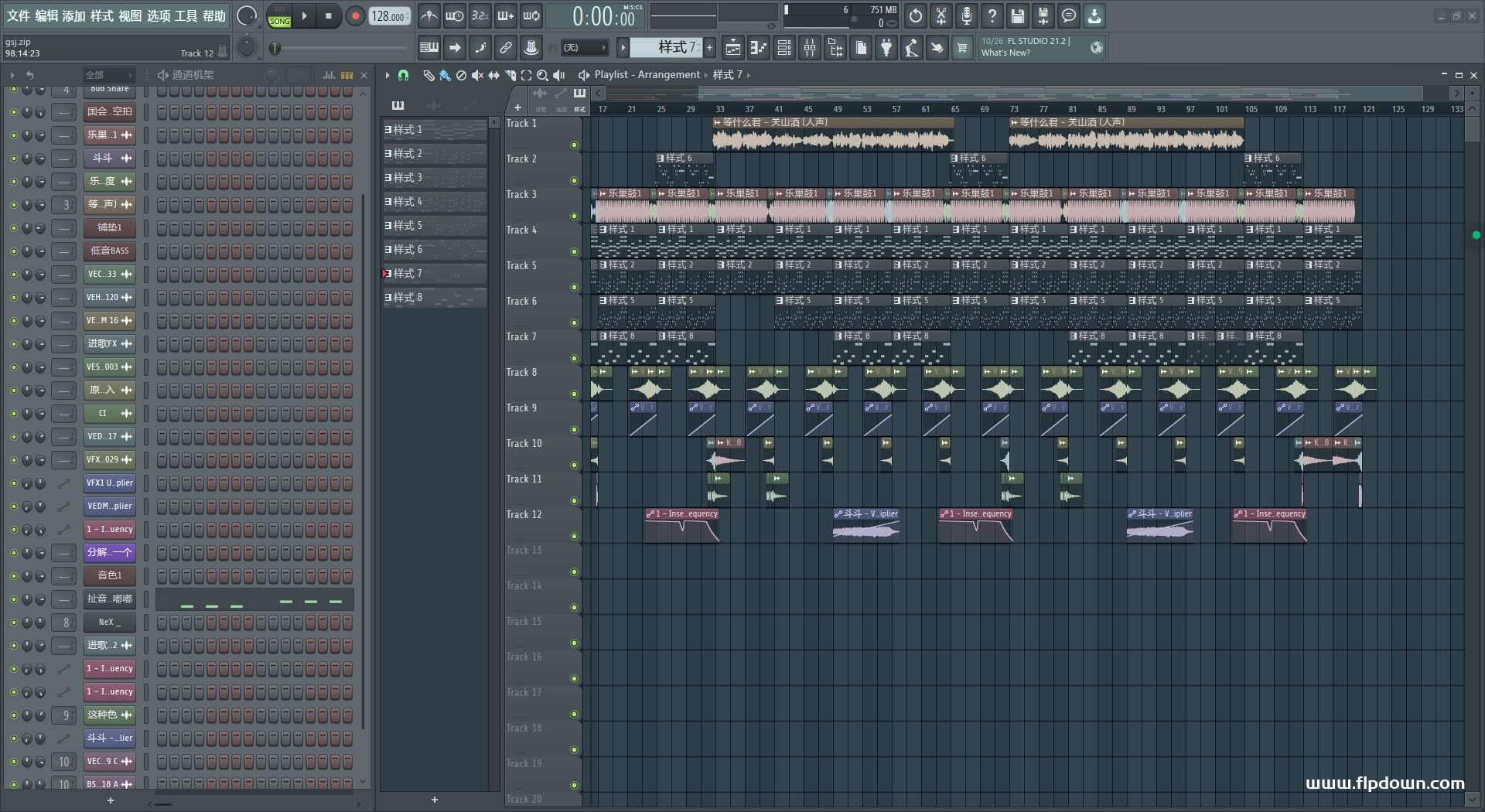
Task: Select 样式 8 in the pattern list
Action: (435, 298)
